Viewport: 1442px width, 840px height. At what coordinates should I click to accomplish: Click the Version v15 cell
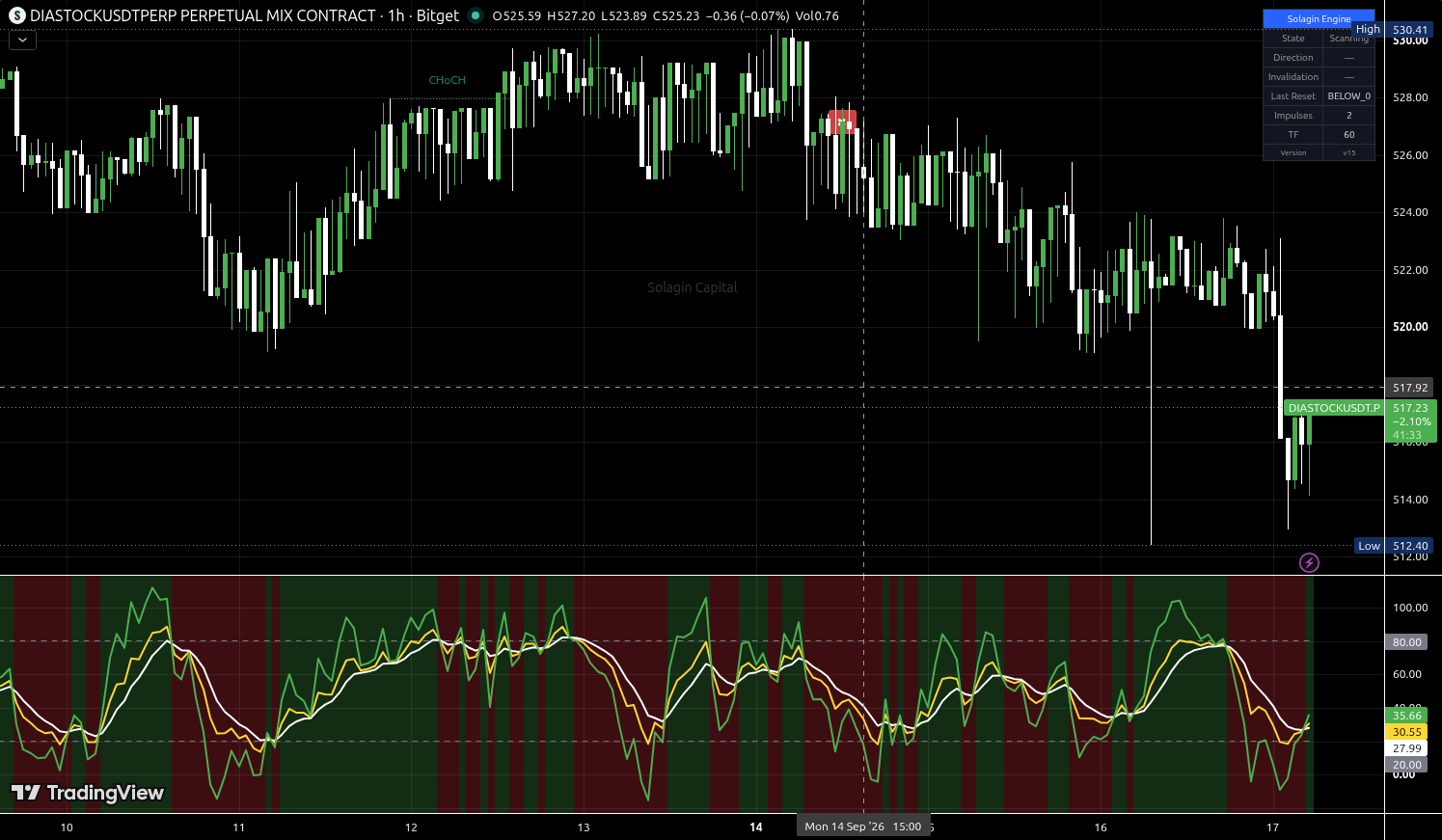(x=1348, y=153)
